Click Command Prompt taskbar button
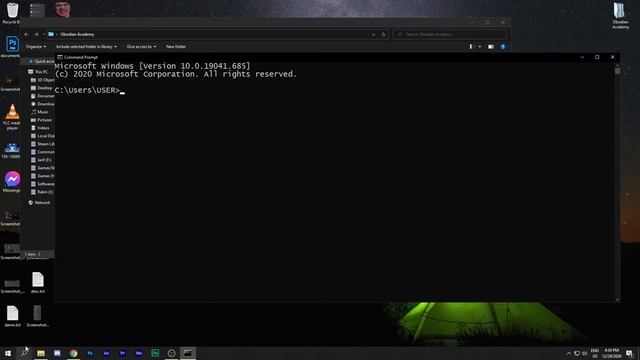The height and width of the screenshot is (360, 640). pyautogui.click(x=188, y=353)
